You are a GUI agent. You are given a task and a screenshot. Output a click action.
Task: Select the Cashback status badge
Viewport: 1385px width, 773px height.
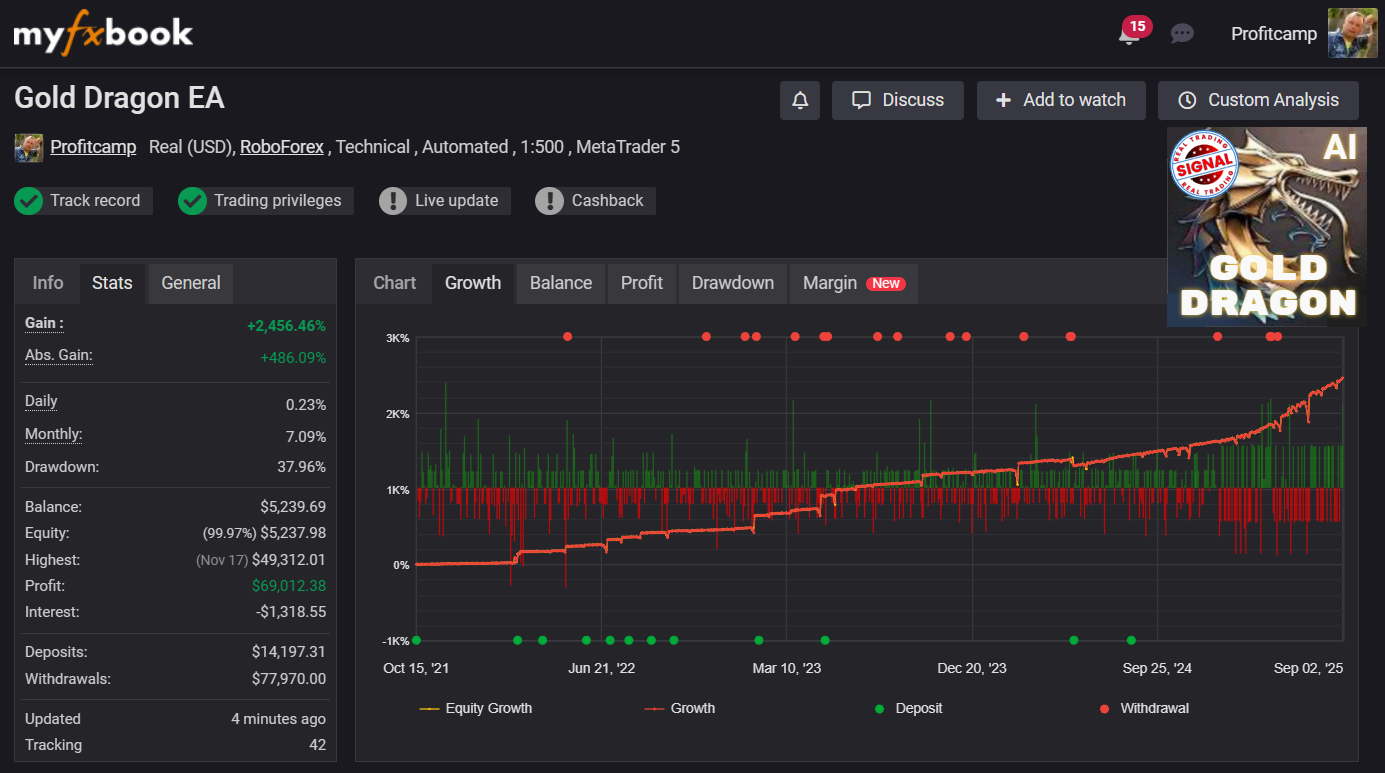[595, 200]
